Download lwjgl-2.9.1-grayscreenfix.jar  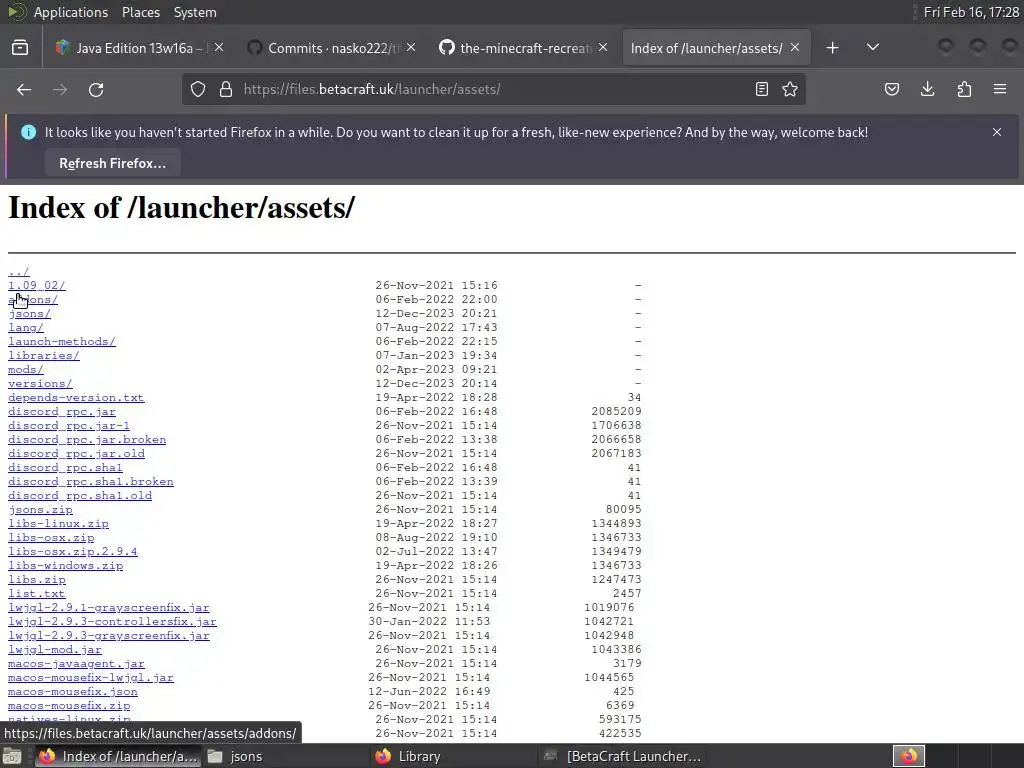pyautogui.click(x=108, y=608)
